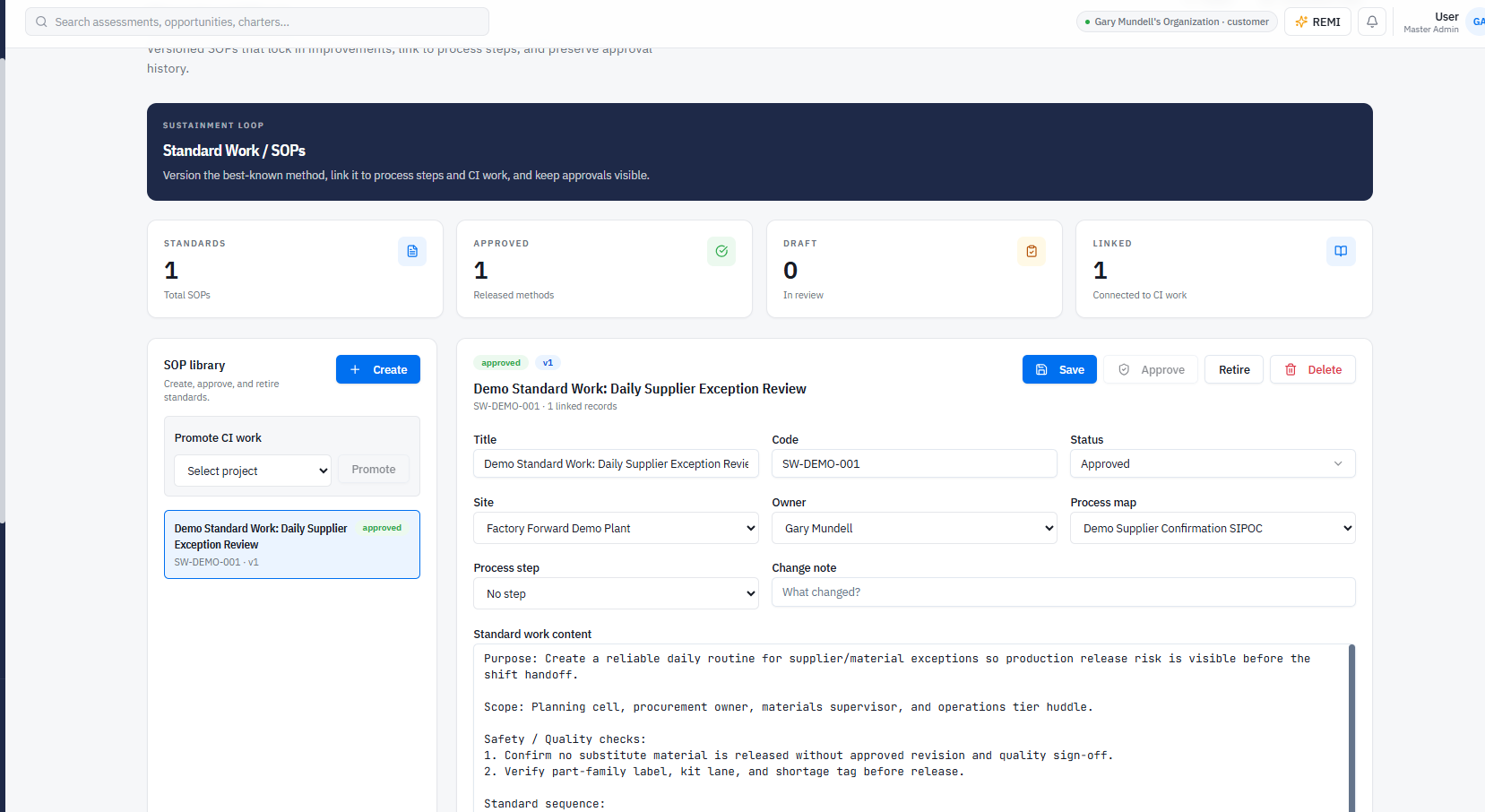The height and width of the screenshot is (812, 1485).
Task: Click the Connected to CI work card
Action: coord(1223,269)
